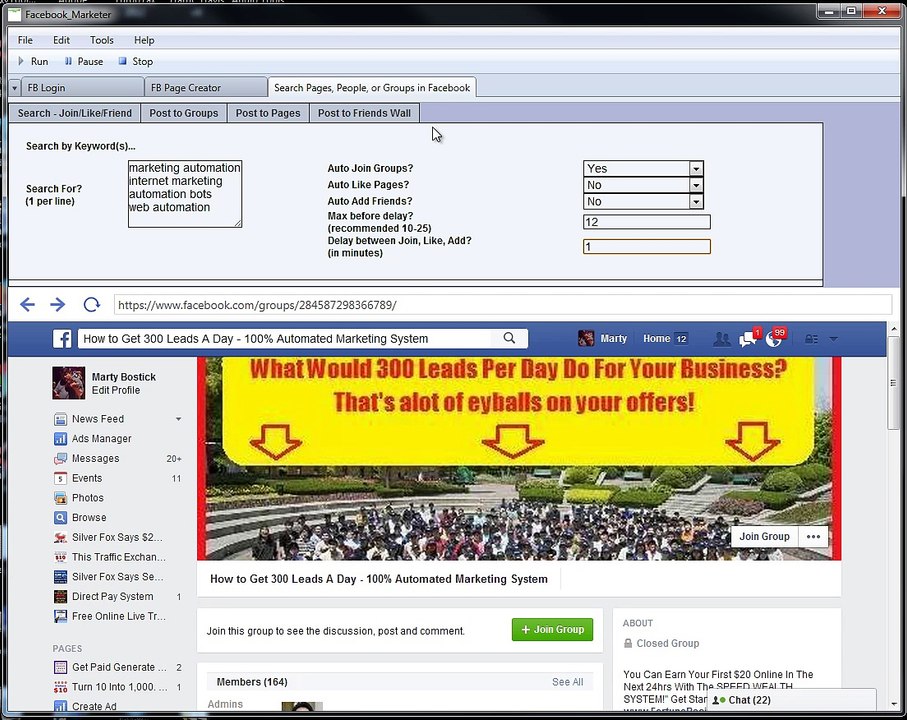Open the Chat (22) bar
This screenshot has width=907, height=720.
click(x=791, y=700)
